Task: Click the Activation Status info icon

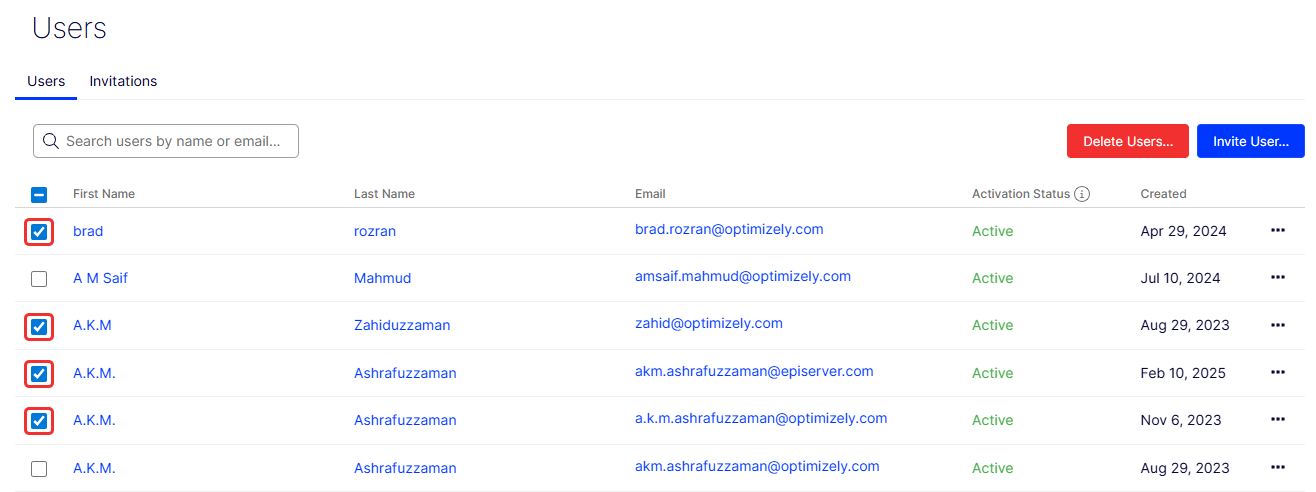Action: [x=1082, y=194]
